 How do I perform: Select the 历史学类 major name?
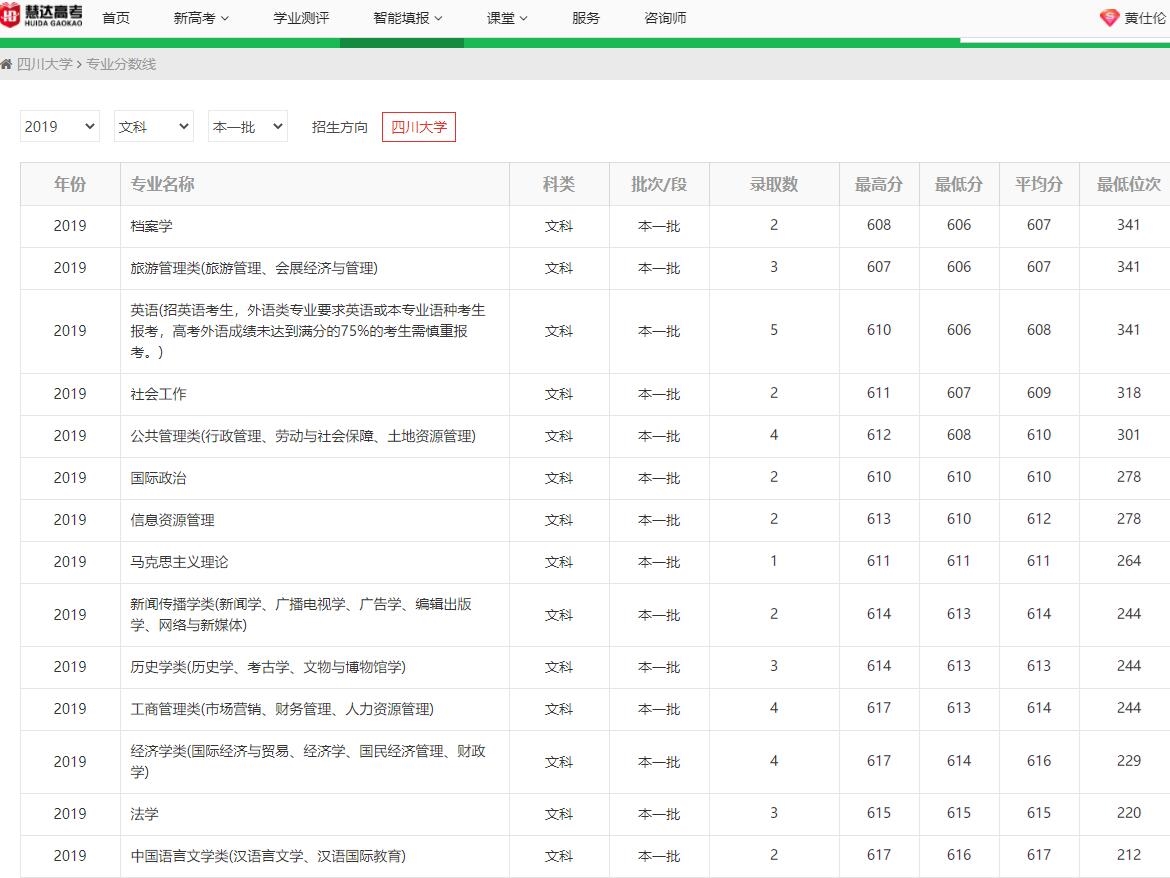click(x=268, y=667)
